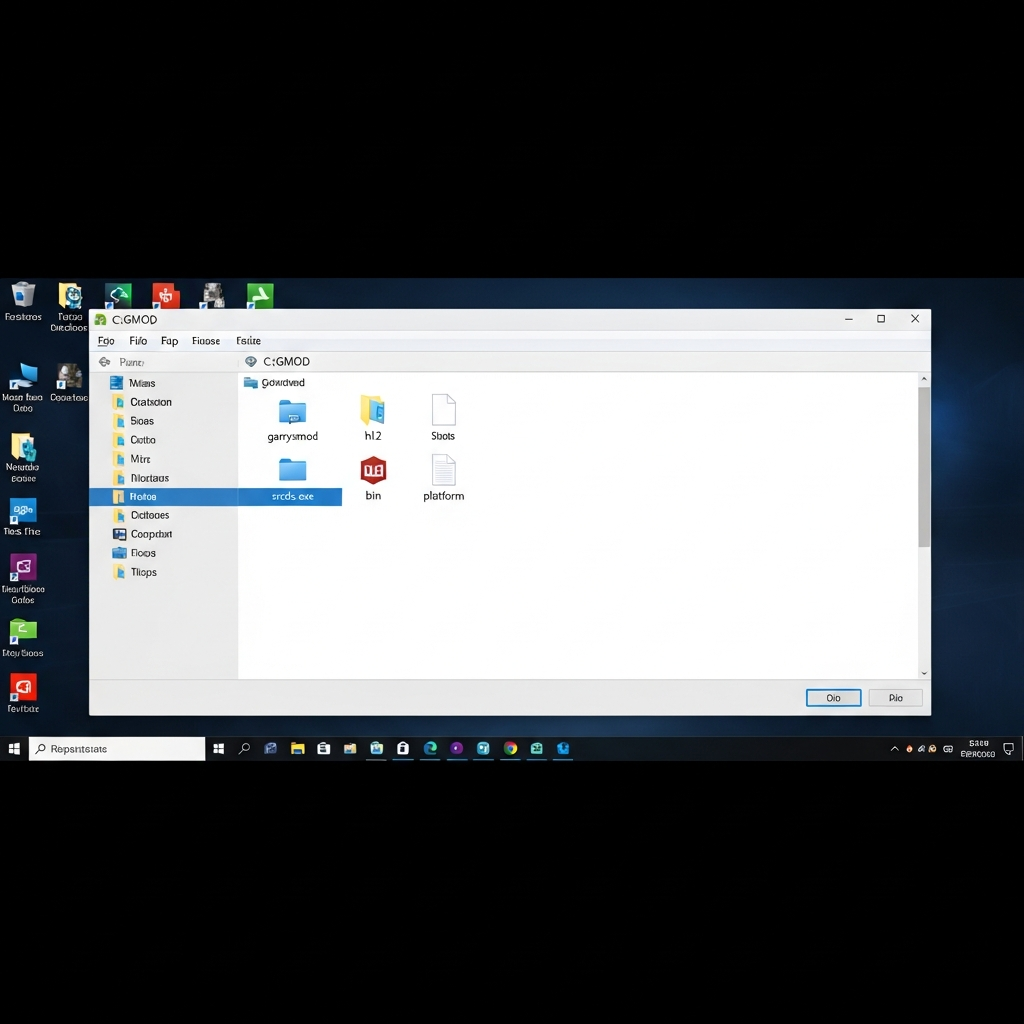
Task: Click the Pio button
Action: [x=895, y=698]
